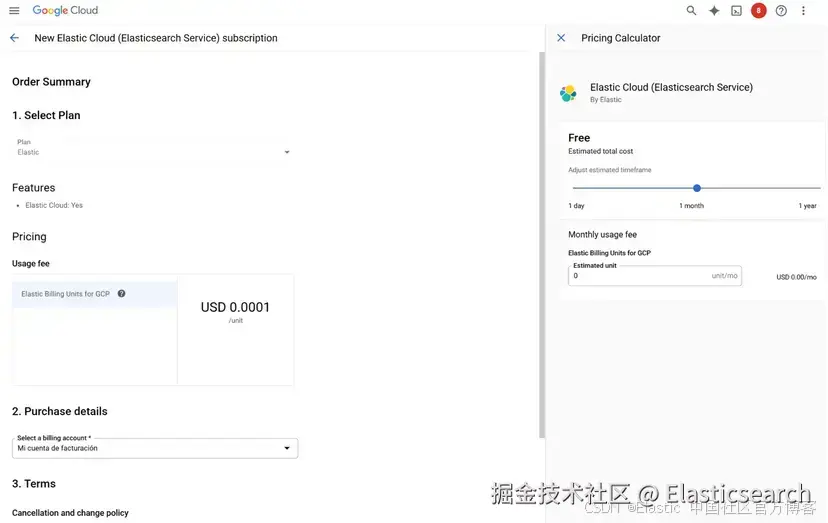Show help tooltip for Elastic Billing Units
This screenshot has width=828, height=523.
click(x=121, y=294)
